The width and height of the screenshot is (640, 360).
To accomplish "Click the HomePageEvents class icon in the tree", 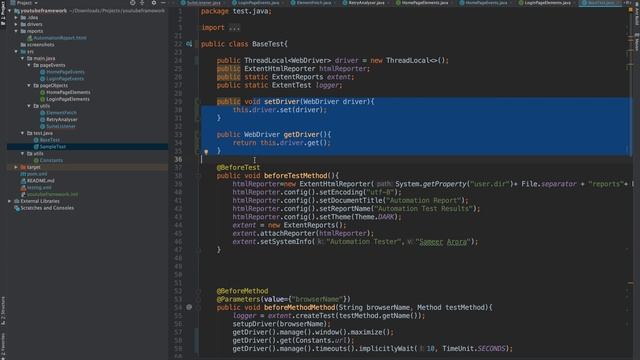I will [42, 72].
